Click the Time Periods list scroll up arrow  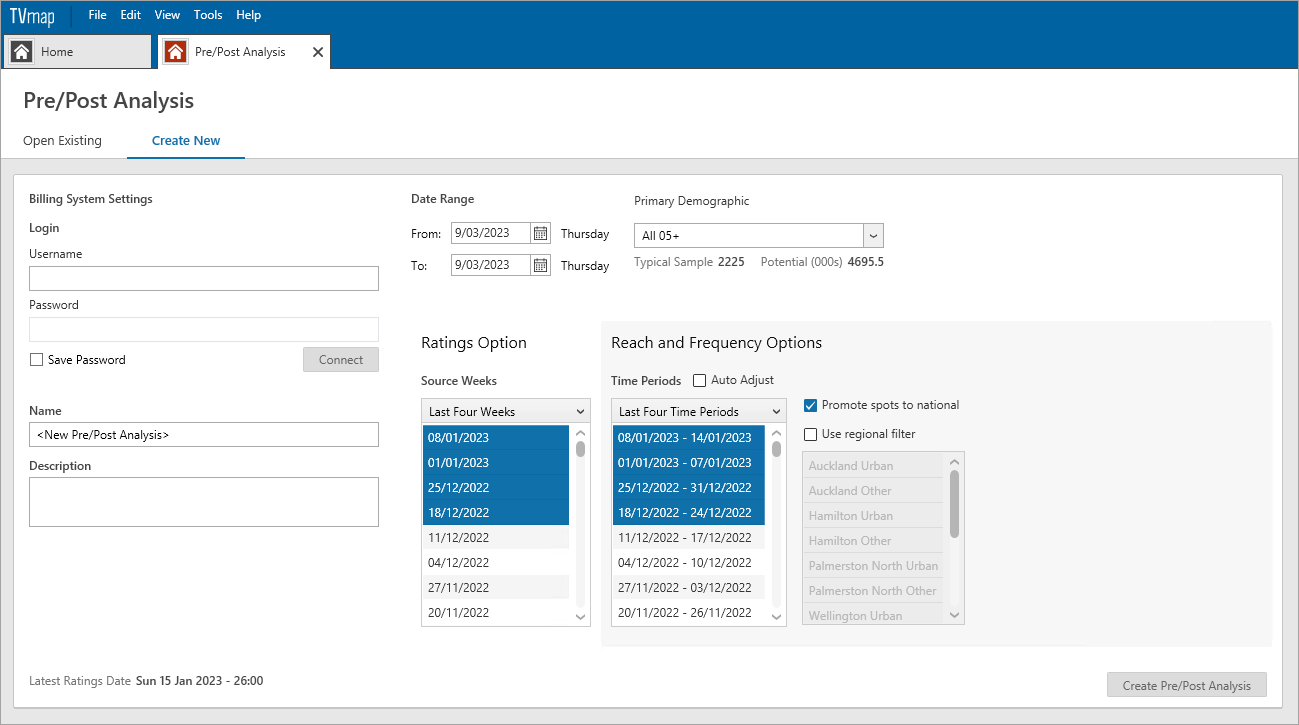pyautogui.click(x=777, y=433)
